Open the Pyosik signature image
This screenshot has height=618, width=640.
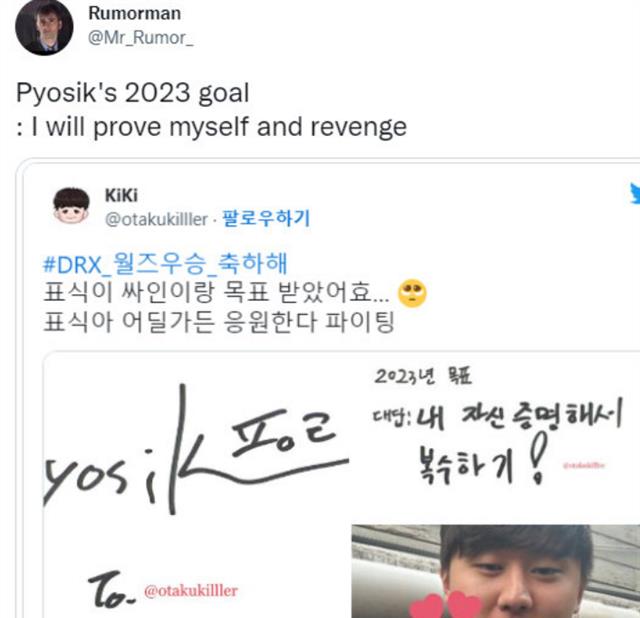[x=196, y=449]
